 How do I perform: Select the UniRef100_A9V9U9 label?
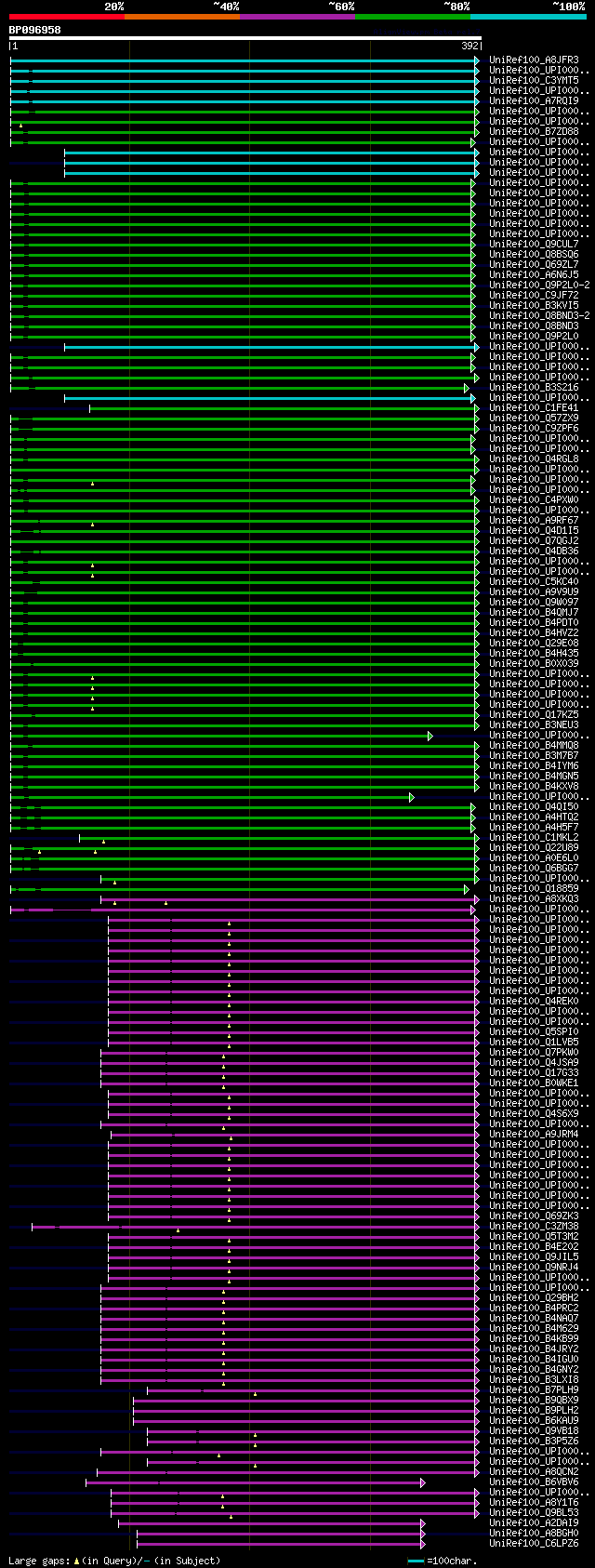click(x=534, y=592)
